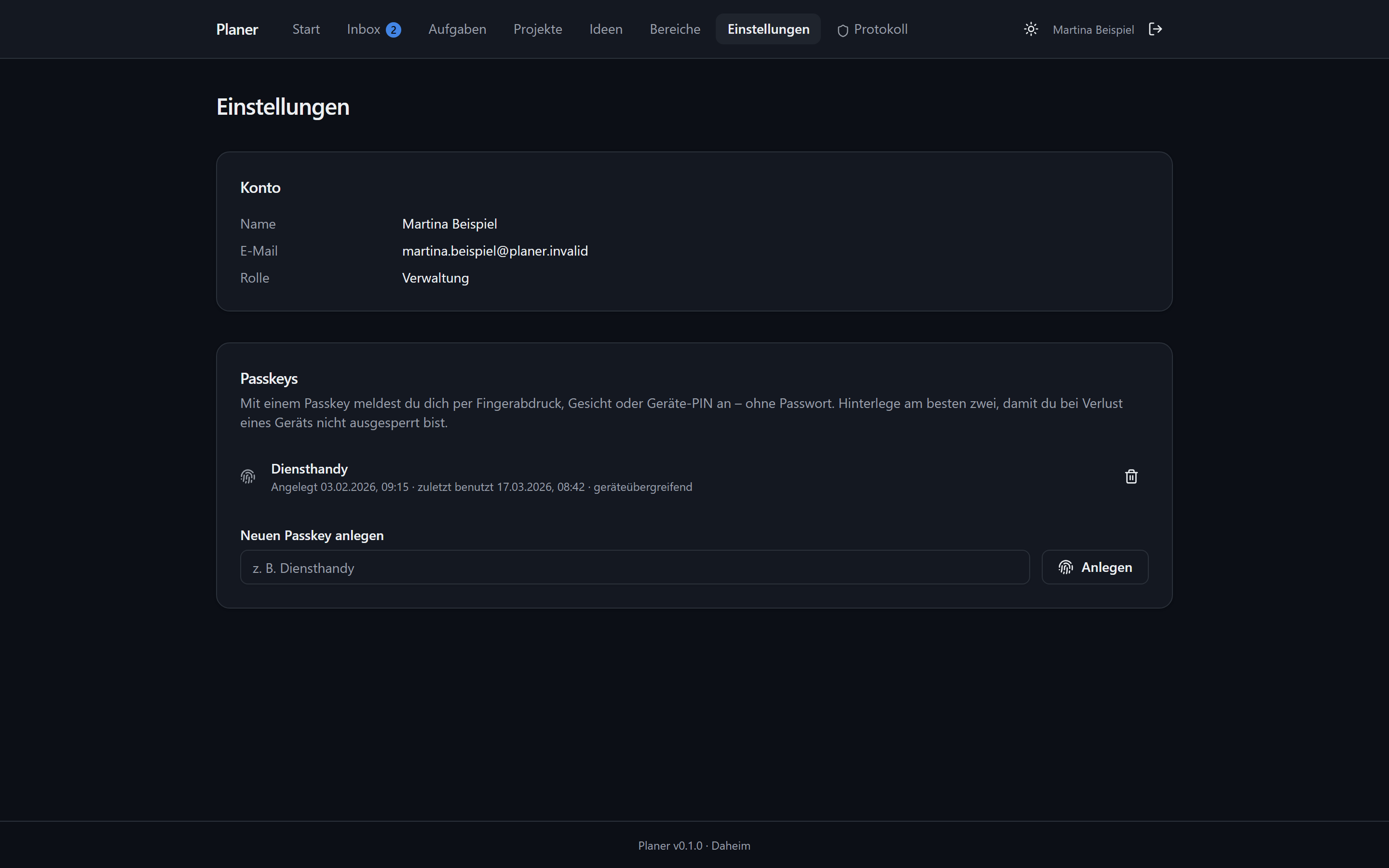Image resolution: width=1389 pixels, height=868 pixels.
Task: Click the logout arrow icon
Action: tap(1156, 29)
